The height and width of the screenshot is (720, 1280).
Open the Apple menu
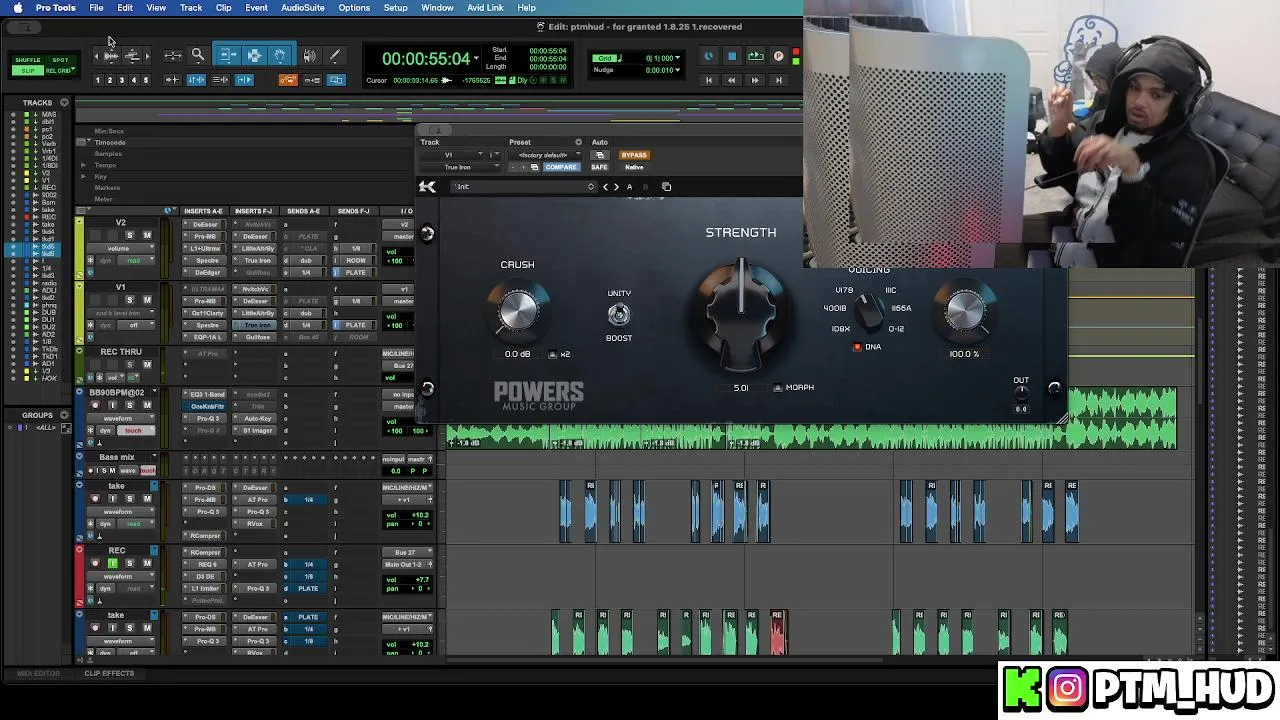pos(17,8)
